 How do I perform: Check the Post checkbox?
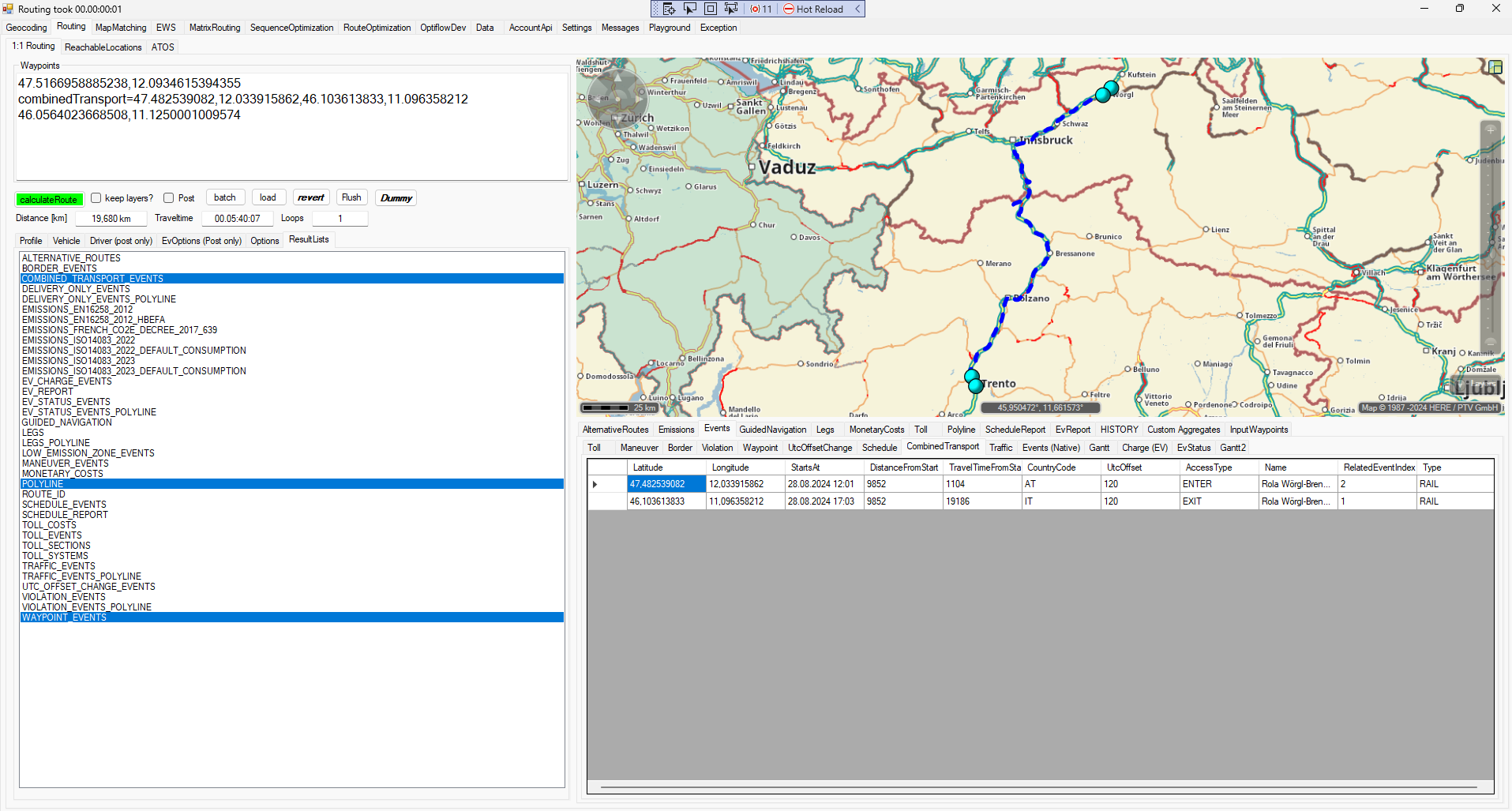(x=169, y=198)
